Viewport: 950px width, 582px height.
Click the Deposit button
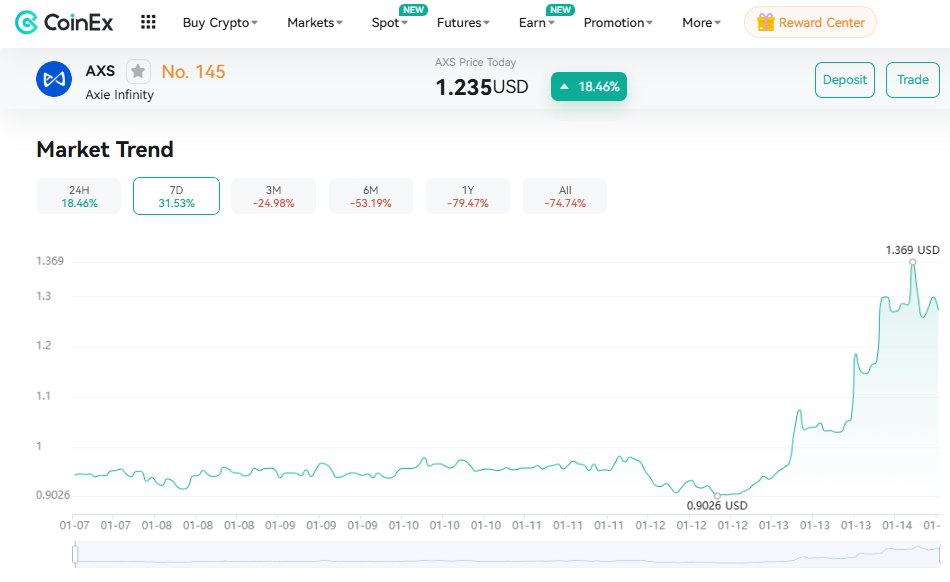click(845, 79)
